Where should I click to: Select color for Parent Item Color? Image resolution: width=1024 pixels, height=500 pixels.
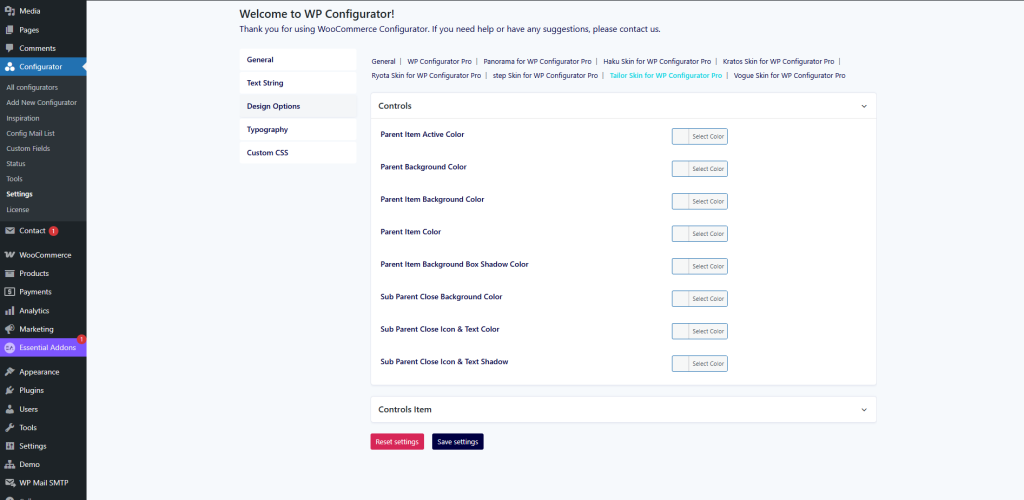699,234
